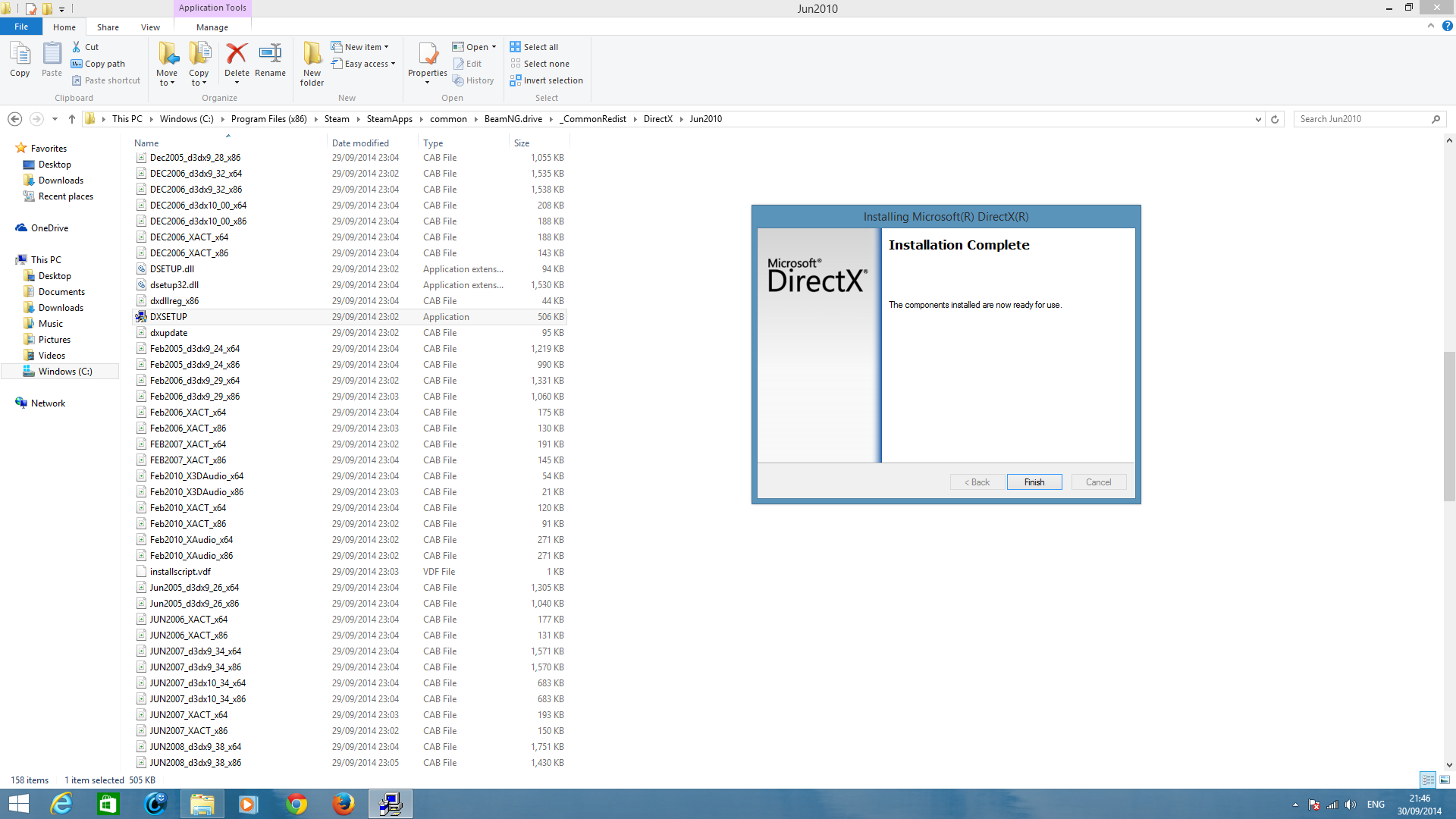Click Select all in Select group

pos(534,47)
